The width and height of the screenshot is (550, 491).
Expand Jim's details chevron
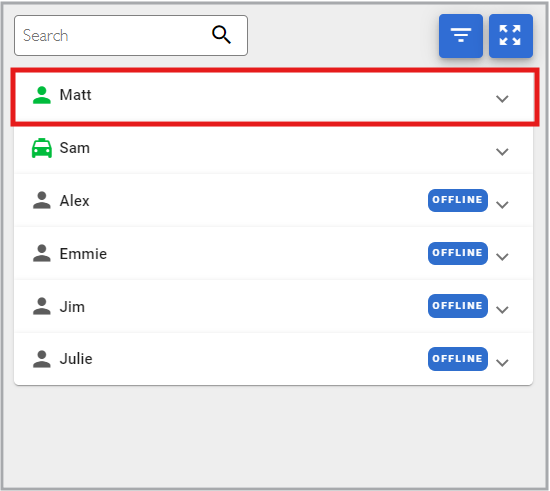pyautogui.click(x=502, y=310)
